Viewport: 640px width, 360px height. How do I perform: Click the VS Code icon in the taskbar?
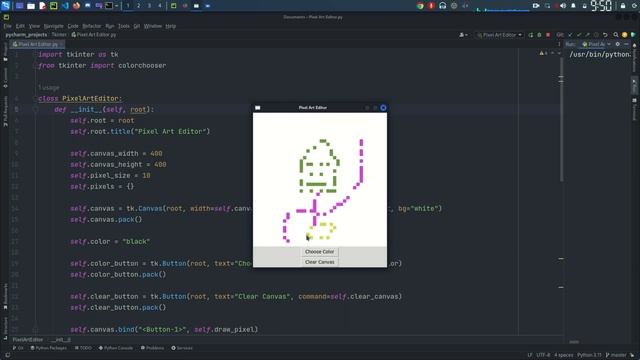(65, 6)
